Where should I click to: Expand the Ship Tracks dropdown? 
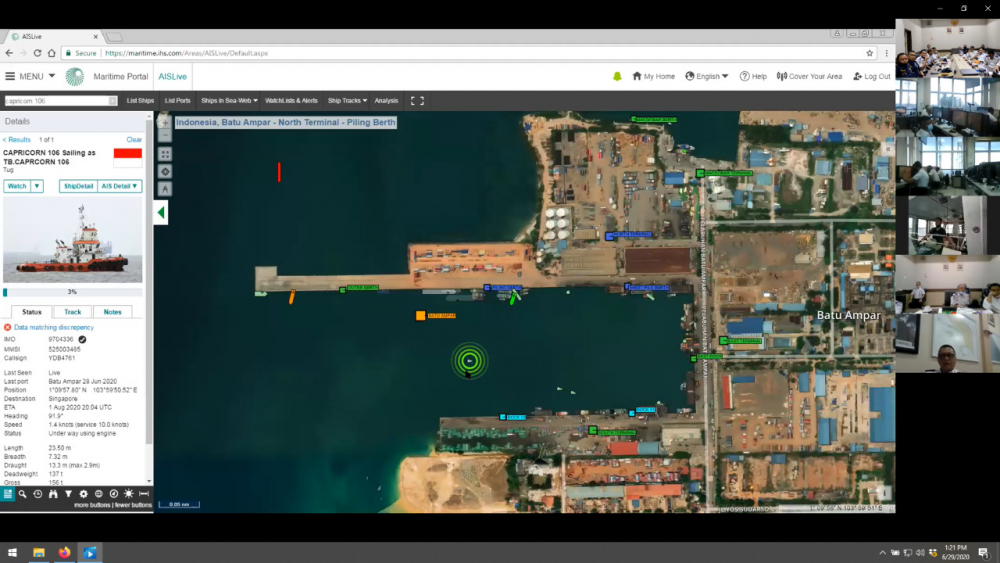347,101
